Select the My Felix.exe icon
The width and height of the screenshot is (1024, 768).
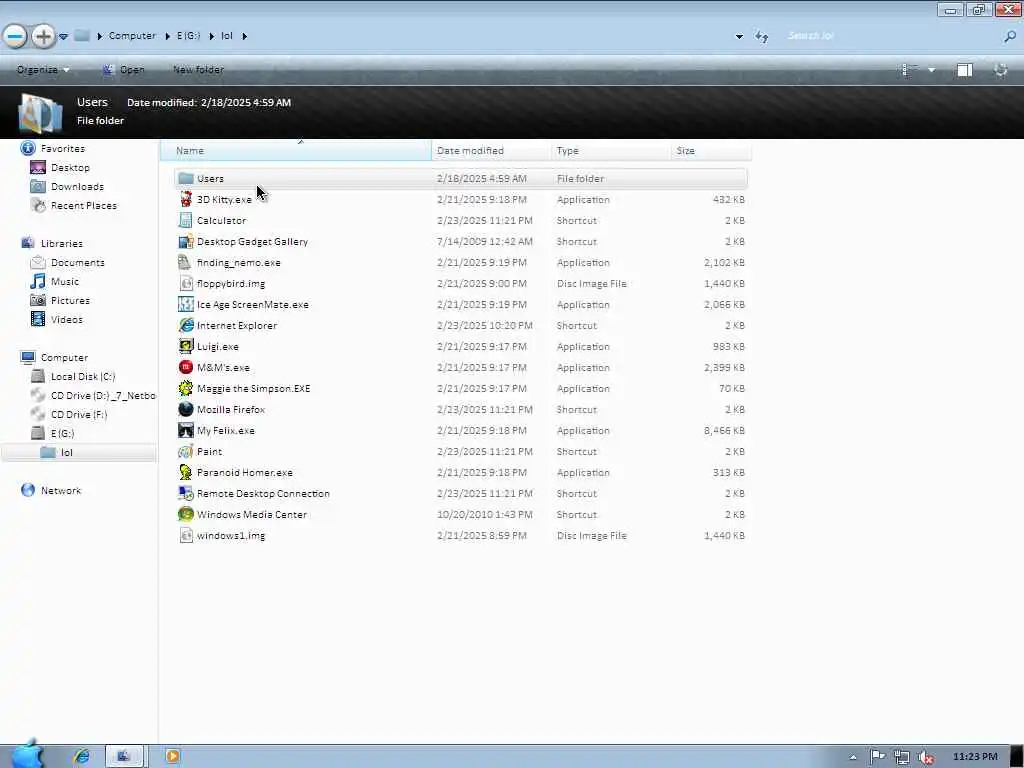pyautogui.click(x=186, y=430)
